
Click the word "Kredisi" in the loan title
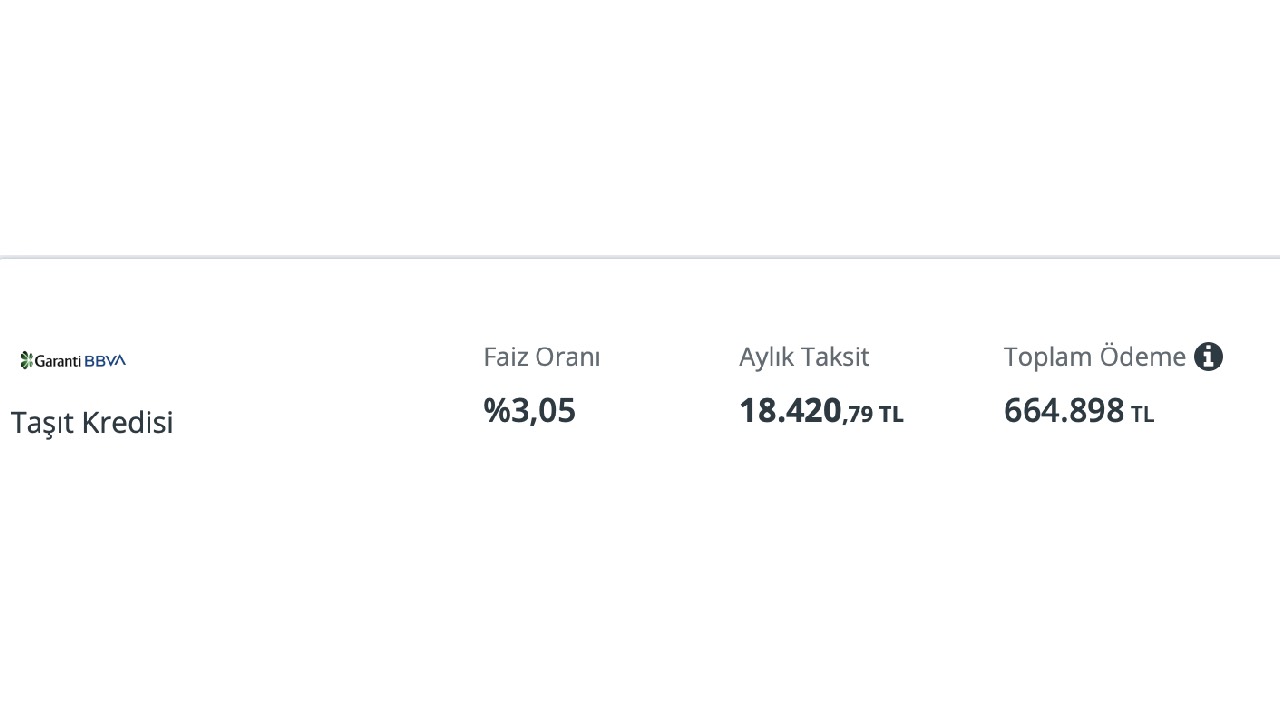(127, 422)
